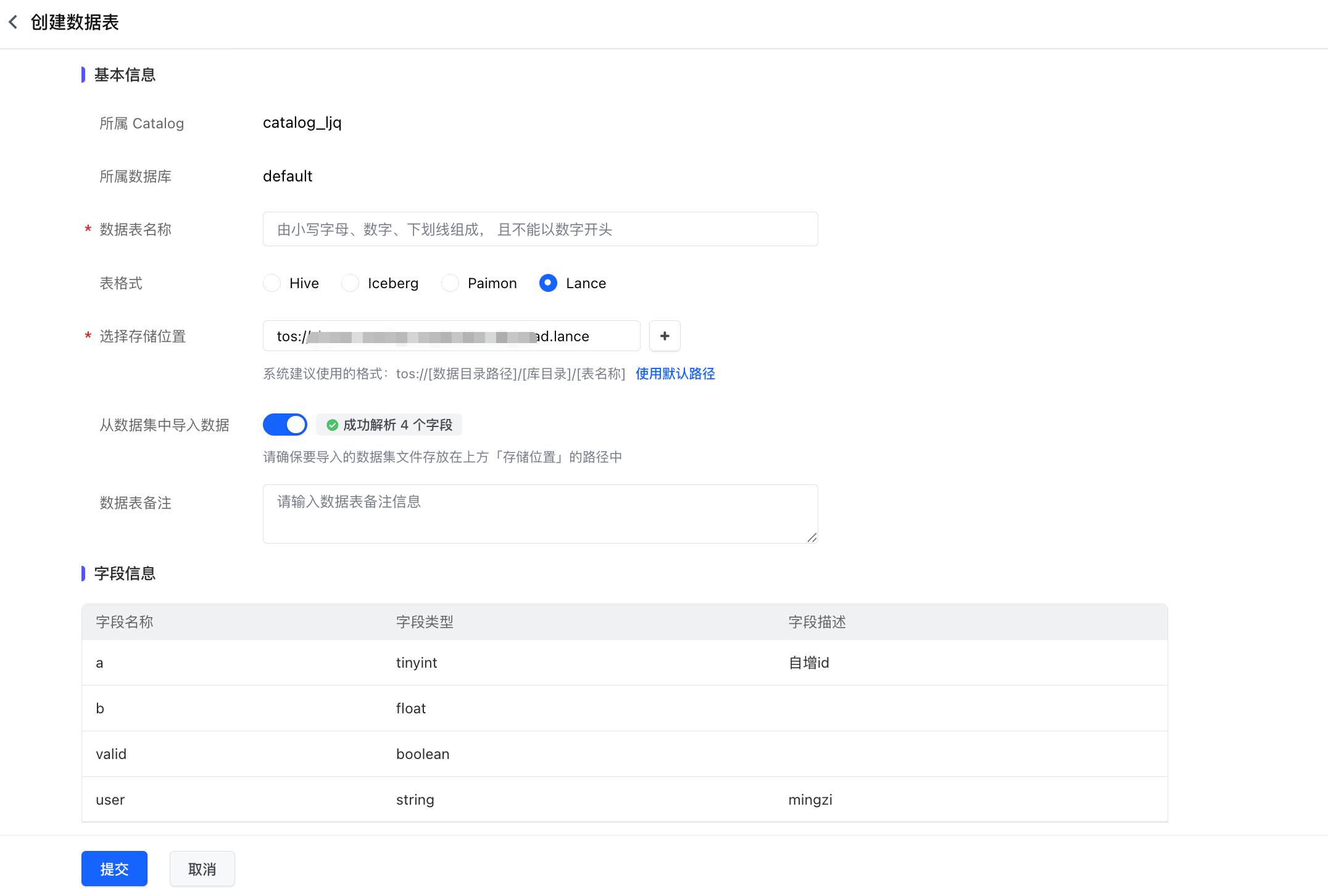Submit the form with 提交 button
The height and width of the screenshot is (896, 1328).
tap(114, 869)
